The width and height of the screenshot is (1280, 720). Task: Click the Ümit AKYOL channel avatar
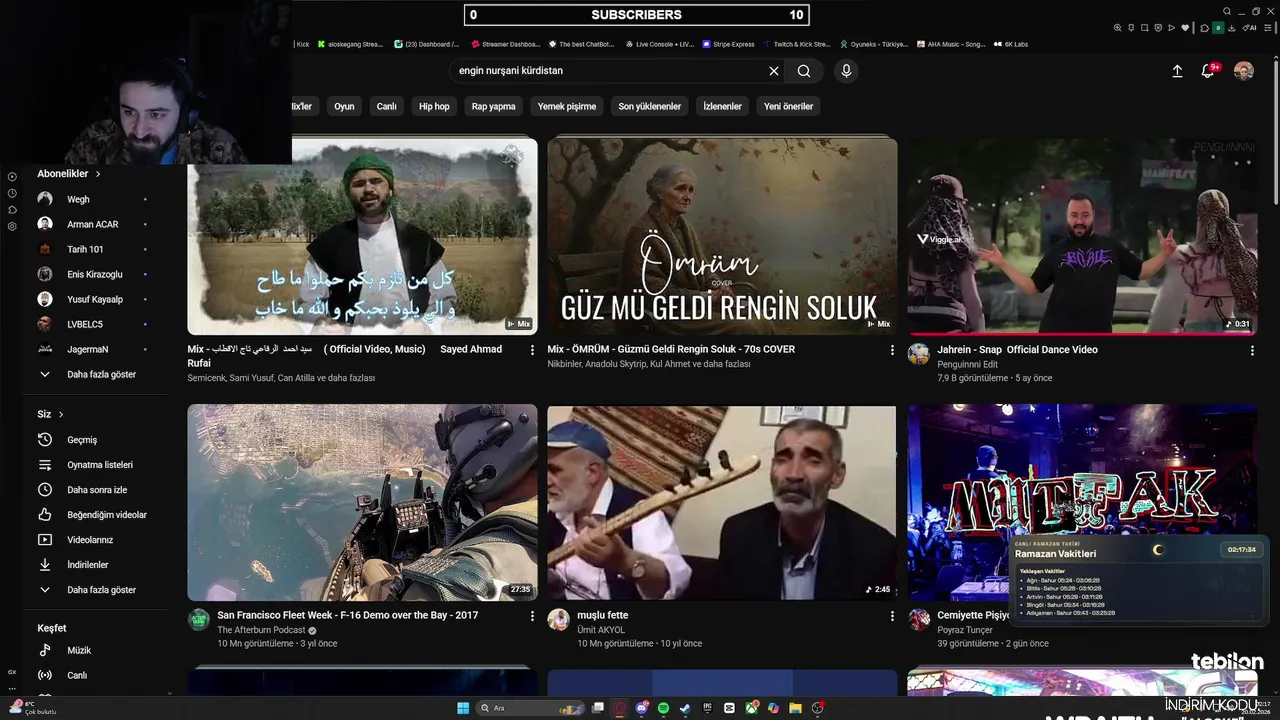click(x=559, y=619)
